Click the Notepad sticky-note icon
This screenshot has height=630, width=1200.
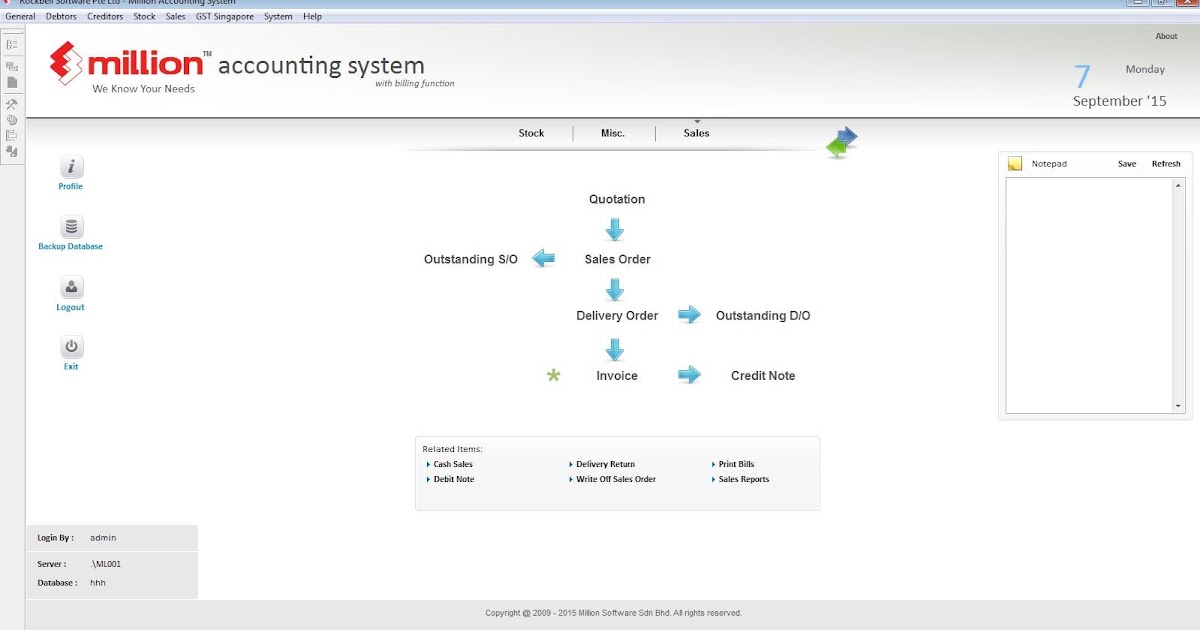[1014, 162]
